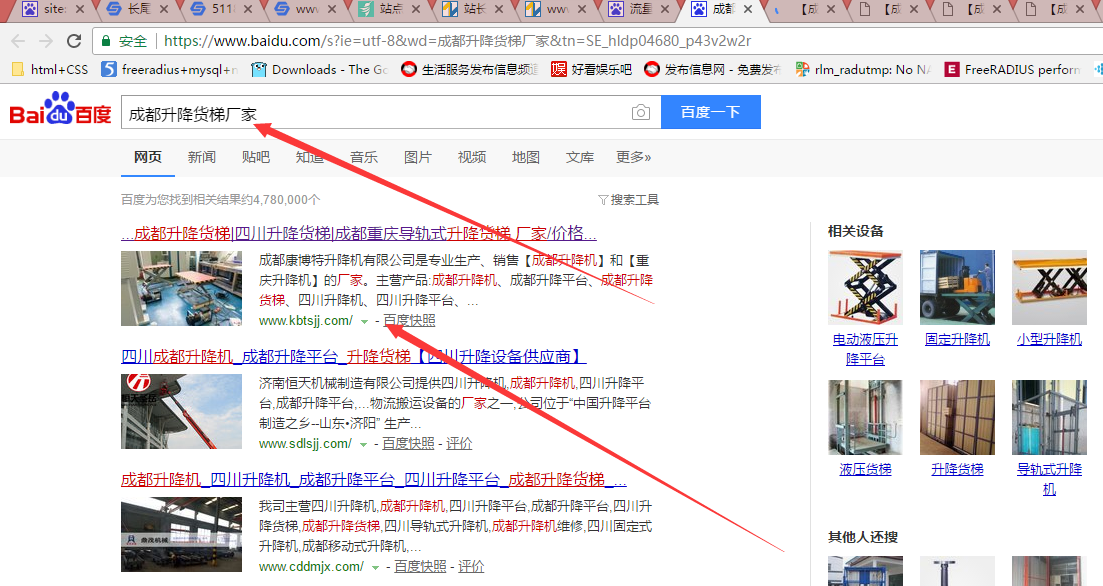Open the 液压货梯 related link
This screenshot has width=1103, height=586.
pyautogui.click(x=865, y=469)
